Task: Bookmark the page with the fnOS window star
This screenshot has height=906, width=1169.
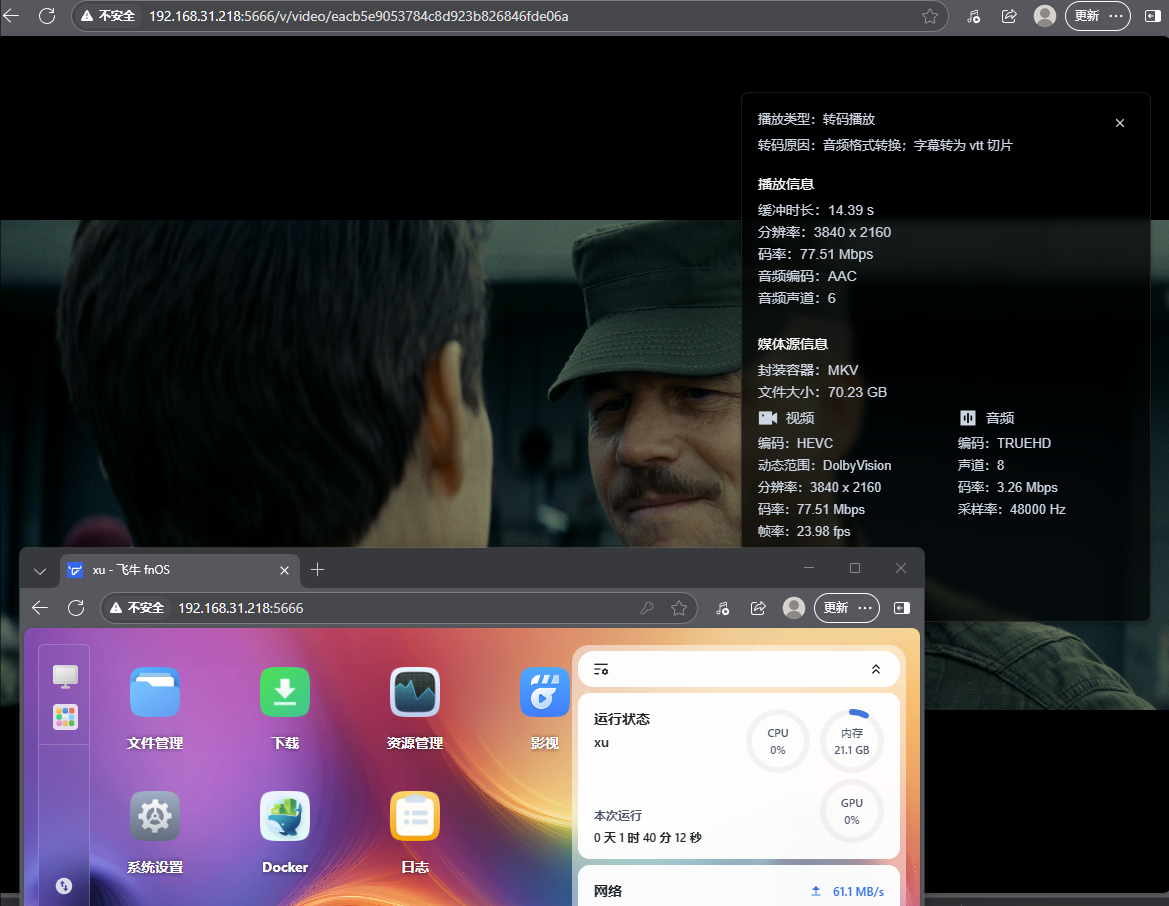Action: coord(678,608)
